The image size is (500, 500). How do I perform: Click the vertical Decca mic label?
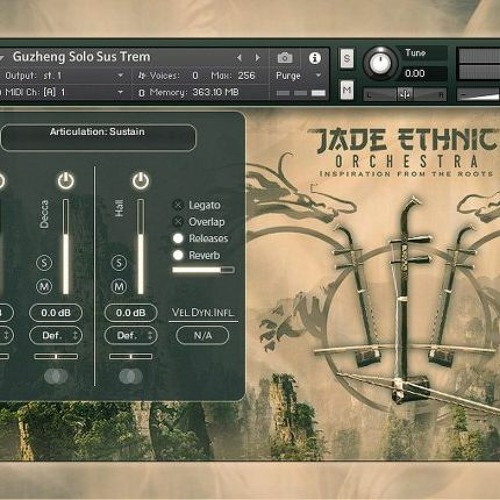(44, 214)
